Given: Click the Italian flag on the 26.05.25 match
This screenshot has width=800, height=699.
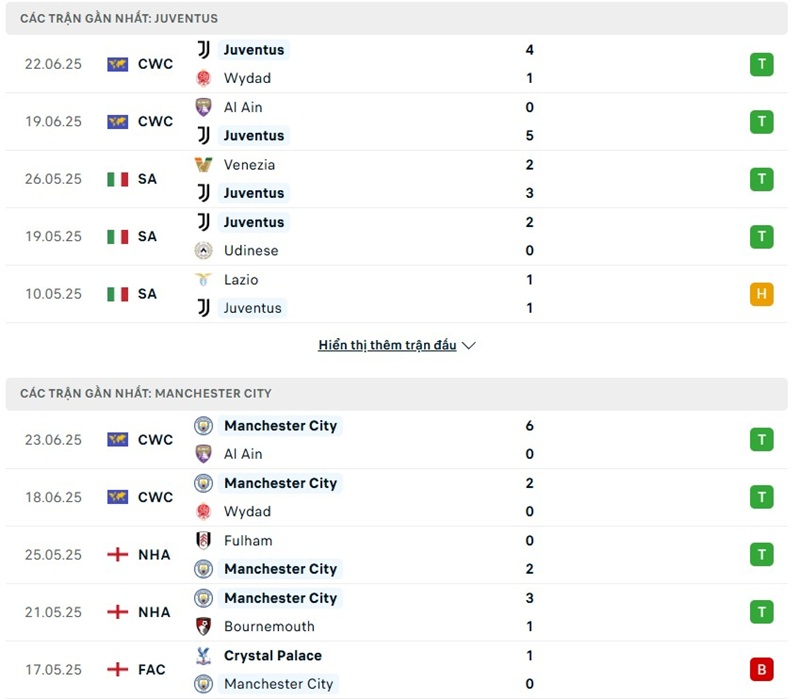Looking at the screenshot, I should (x=118, y=180).
